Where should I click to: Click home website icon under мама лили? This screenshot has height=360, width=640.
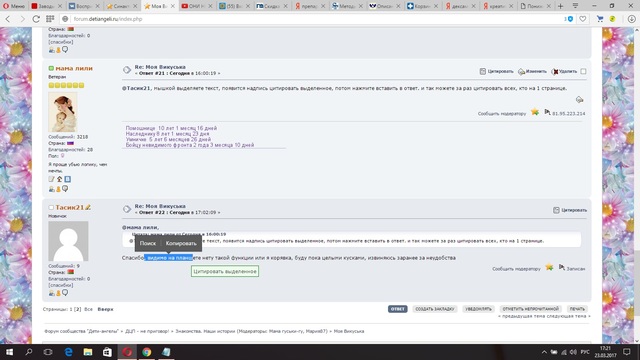[60, 179]
